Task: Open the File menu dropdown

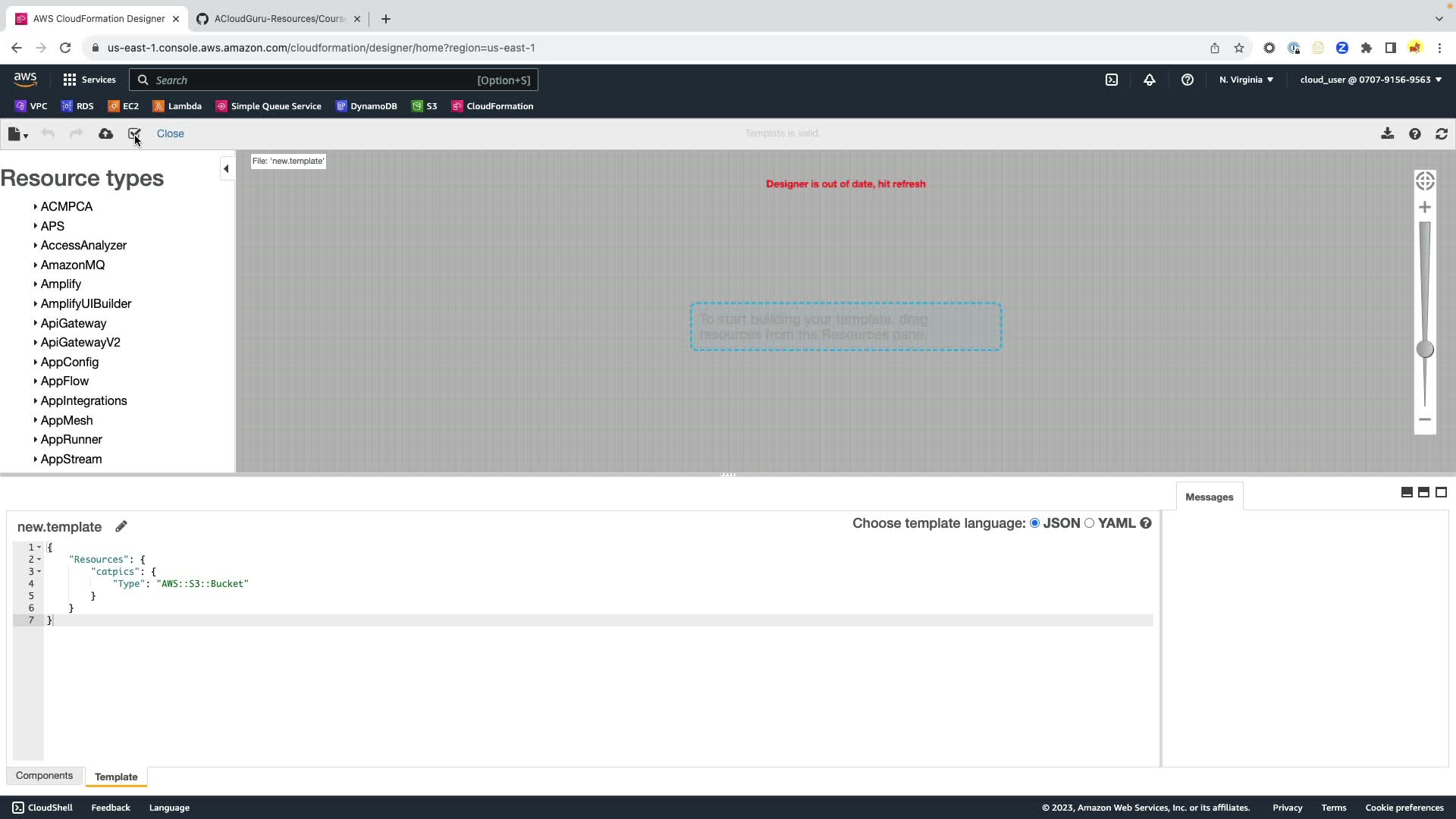Action: pyautogui.click(x=17, y=134)
